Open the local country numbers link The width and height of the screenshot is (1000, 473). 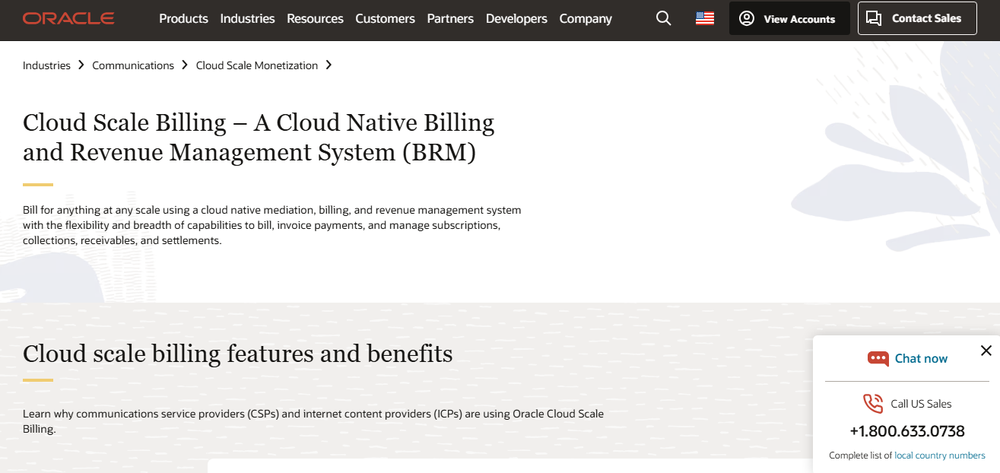pos(939,455)
